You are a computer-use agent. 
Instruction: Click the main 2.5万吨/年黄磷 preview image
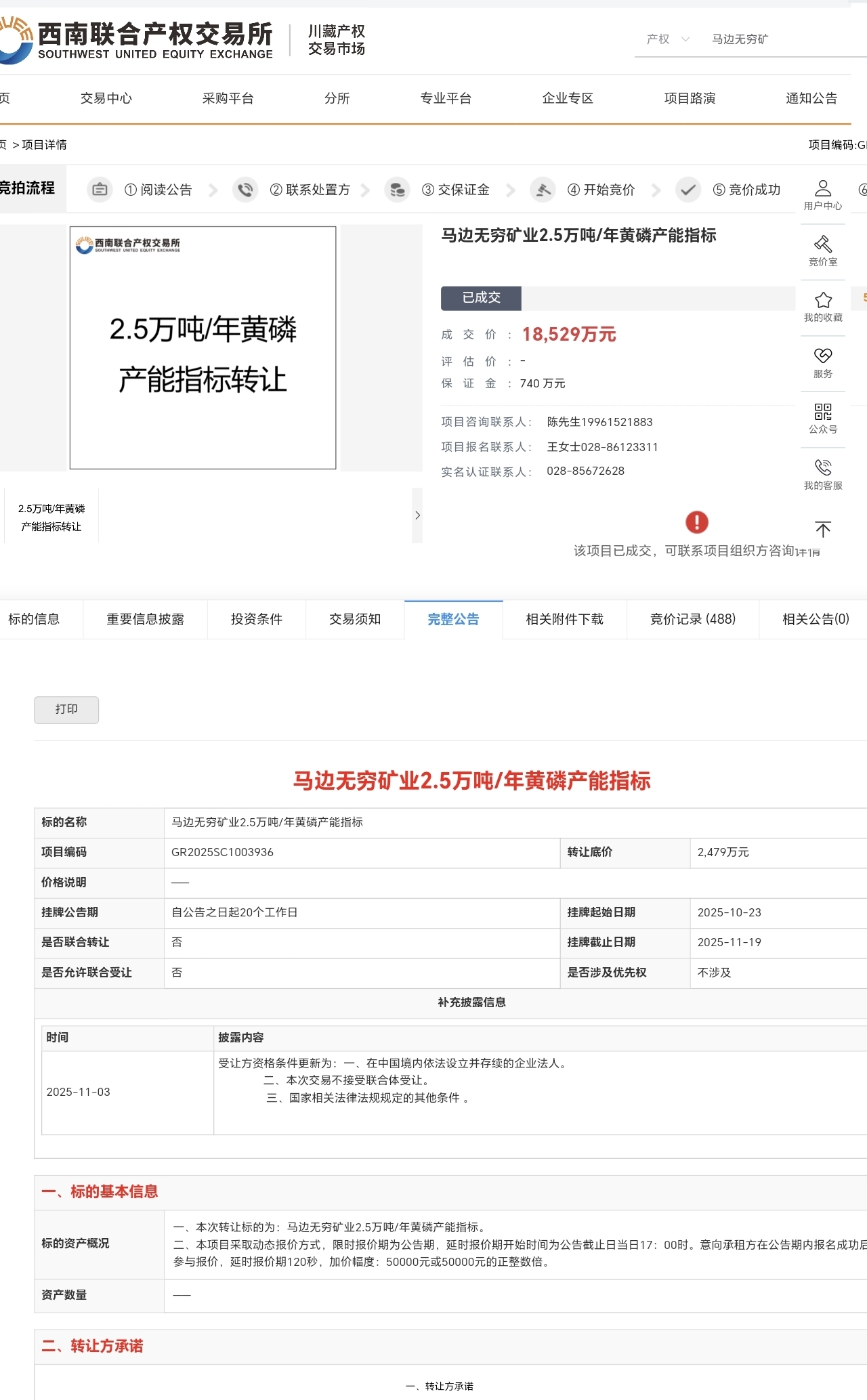(x=203, y=347)
